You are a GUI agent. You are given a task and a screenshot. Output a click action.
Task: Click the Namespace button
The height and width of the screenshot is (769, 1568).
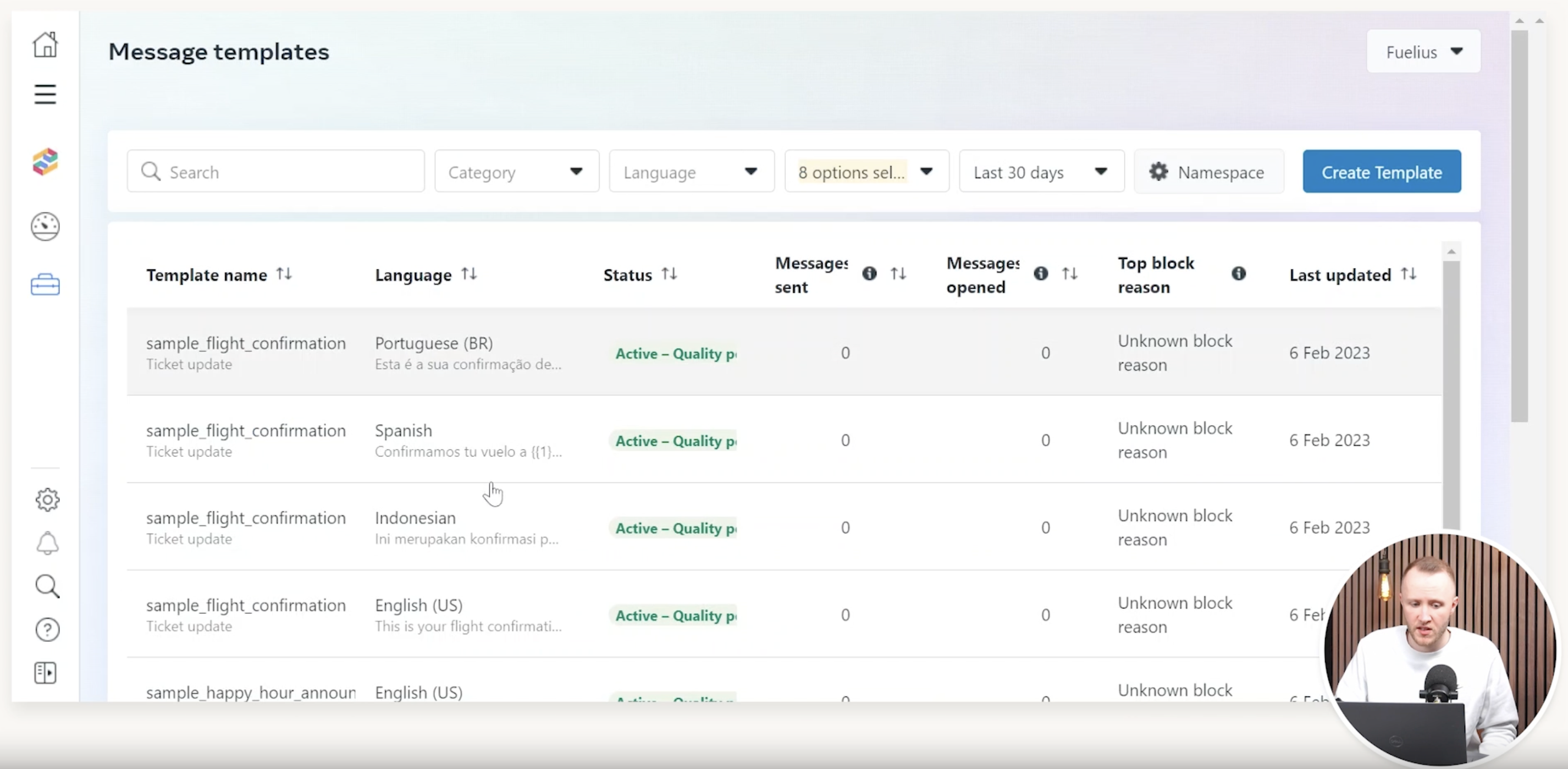[x=1209, y=172]
